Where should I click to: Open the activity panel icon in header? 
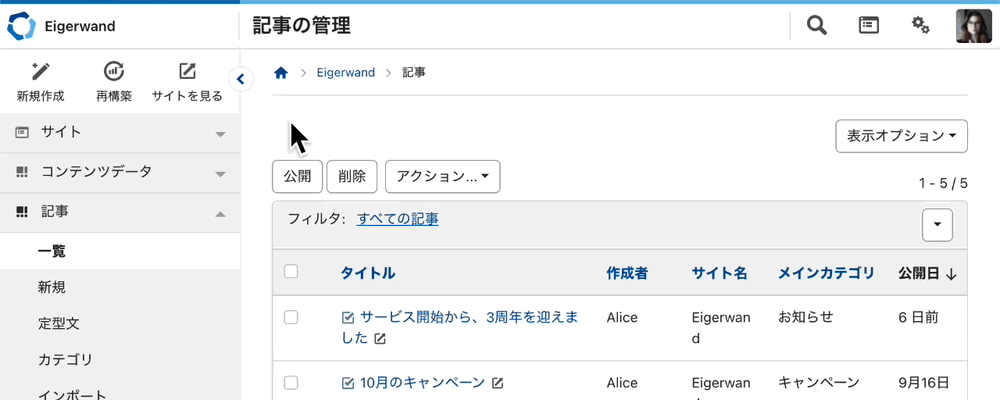click(x=869, y=26)
